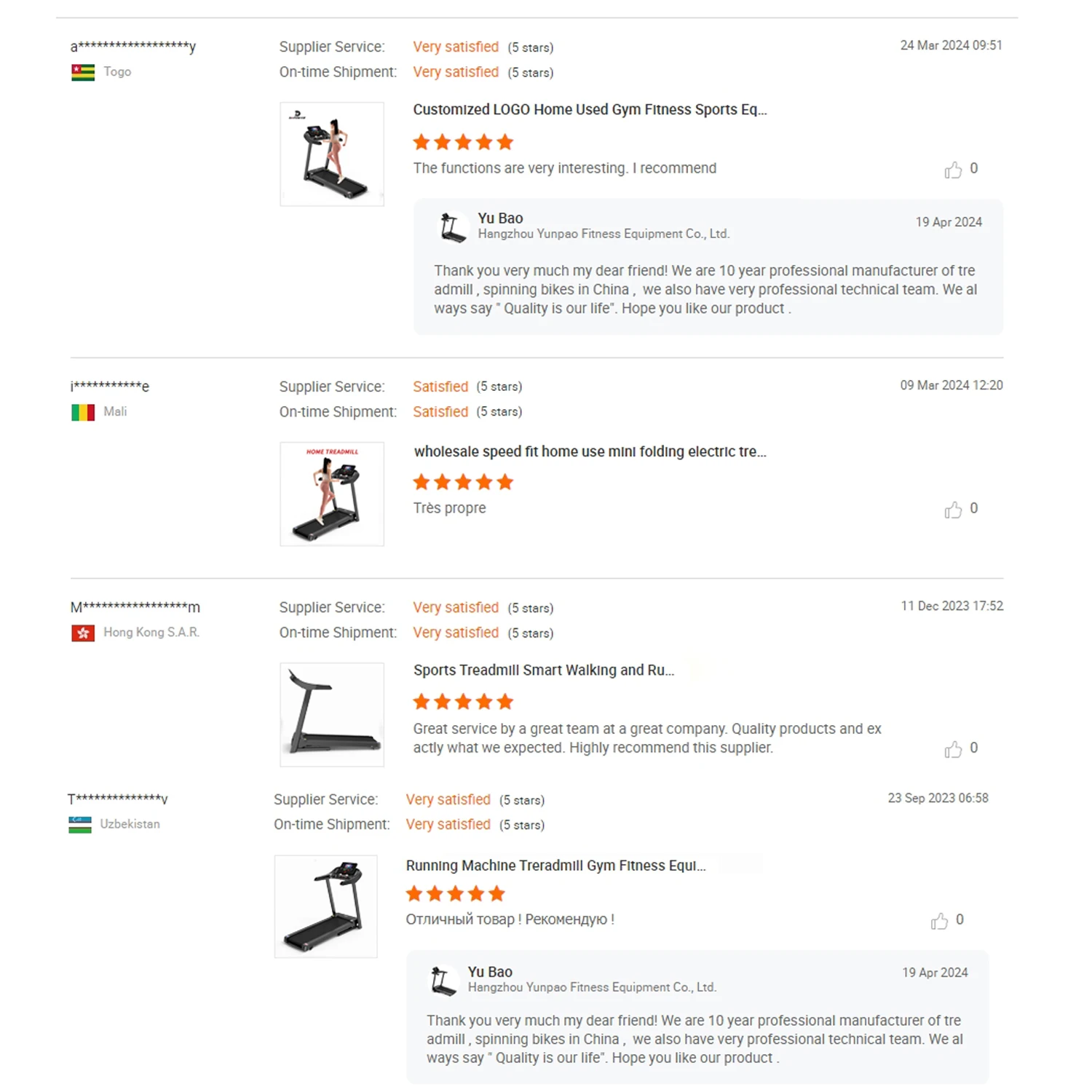1092x1092 pixels.
Task: Open 'Sports Treadmill Smart Walking' product link
Action: pyautogui.click(x=543, y=670)
